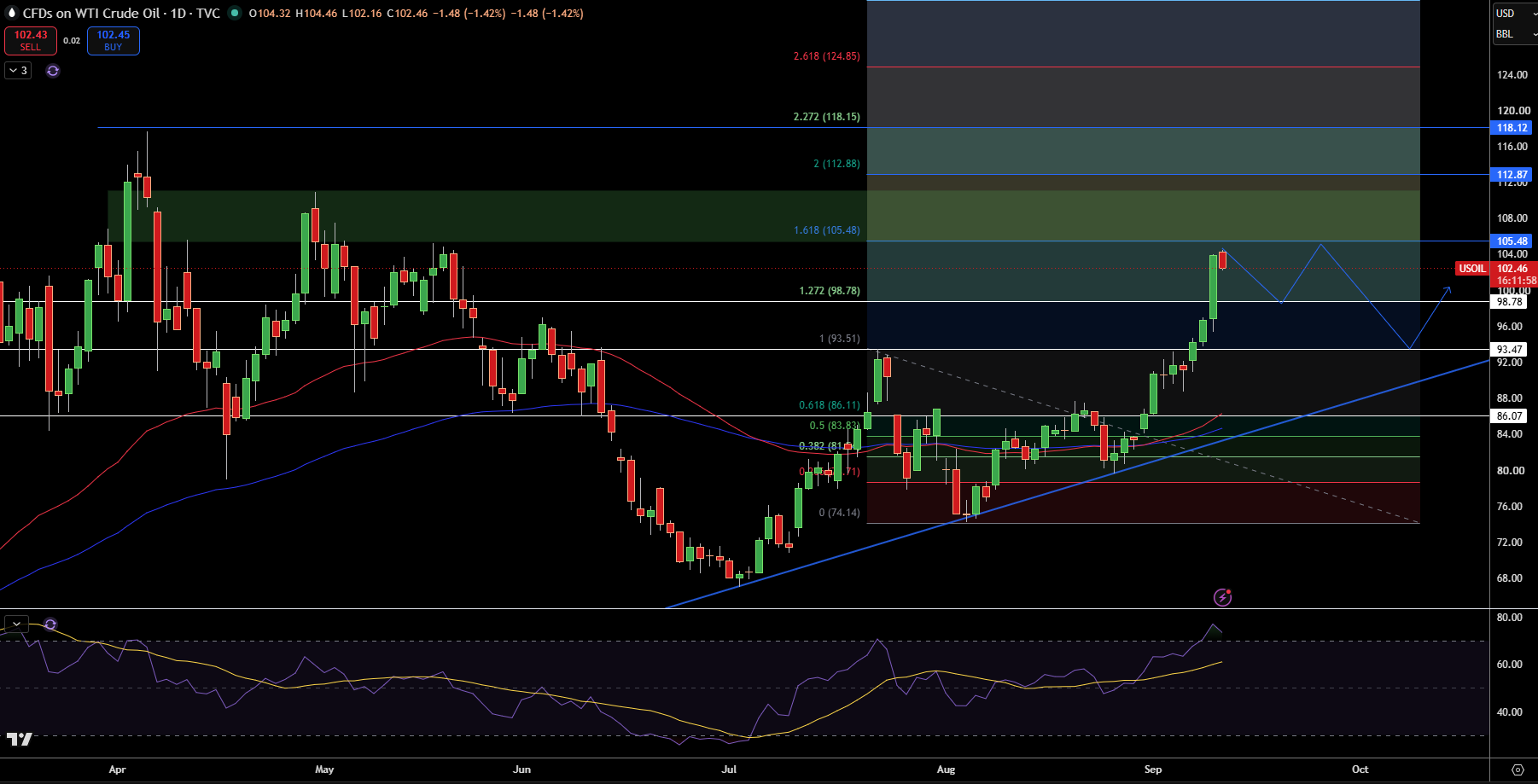The width and height of the screenshot is (1538, 784).
Task: Click the 102.45 BUY button
Action: click(114, 41)
